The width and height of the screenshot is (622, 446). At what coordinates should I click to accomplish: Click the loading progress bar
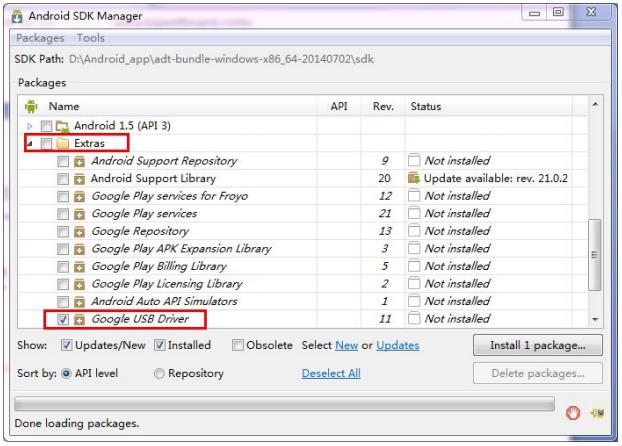(x=284, y=404)
